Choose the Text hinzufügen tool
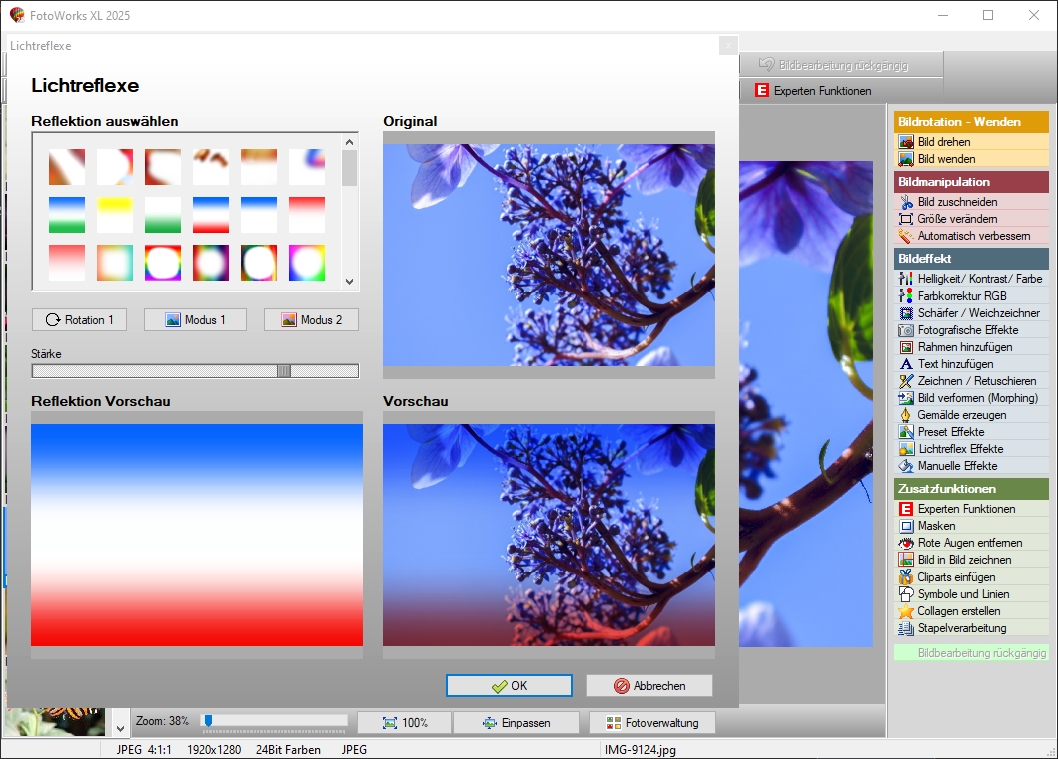Image resolution: width=1058 pixels, height=759 pixels. [x=955, y=364]
